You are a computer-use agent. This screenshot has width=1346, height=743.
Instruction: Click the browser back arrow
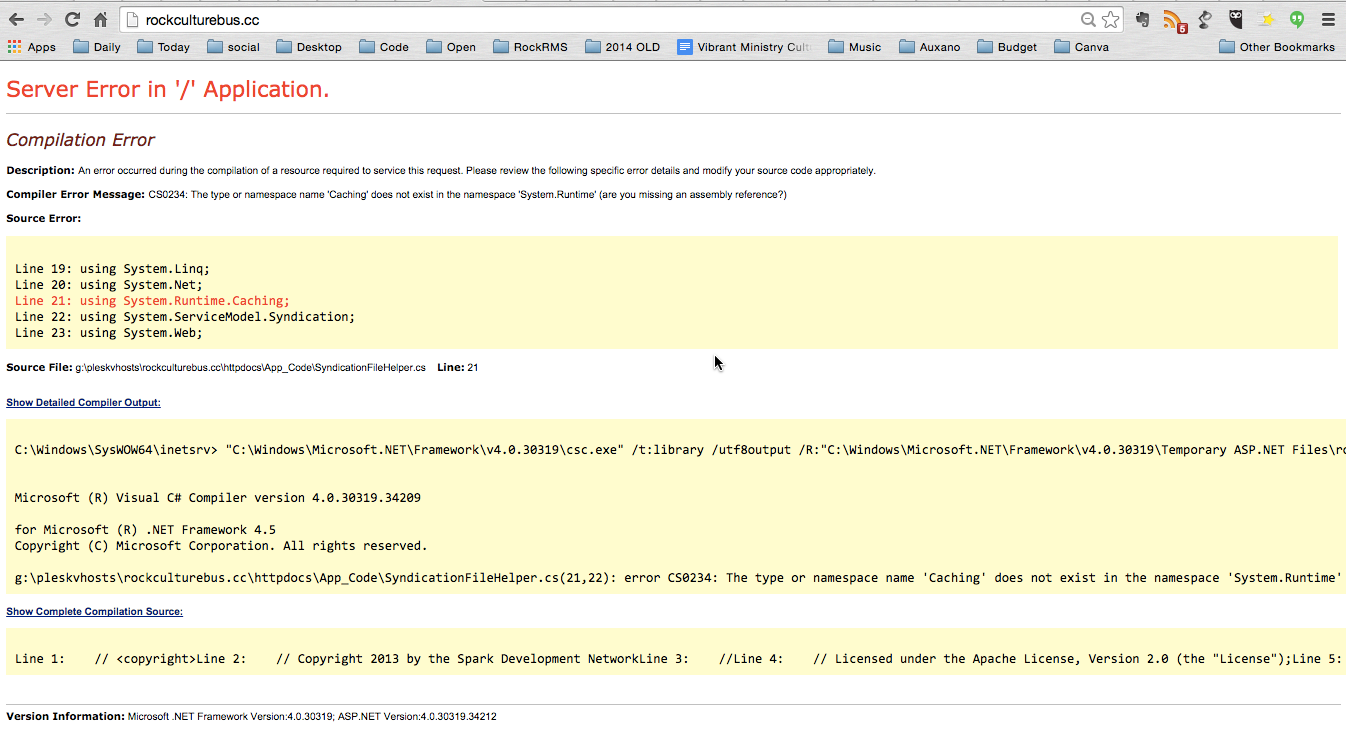coord(16,20)
